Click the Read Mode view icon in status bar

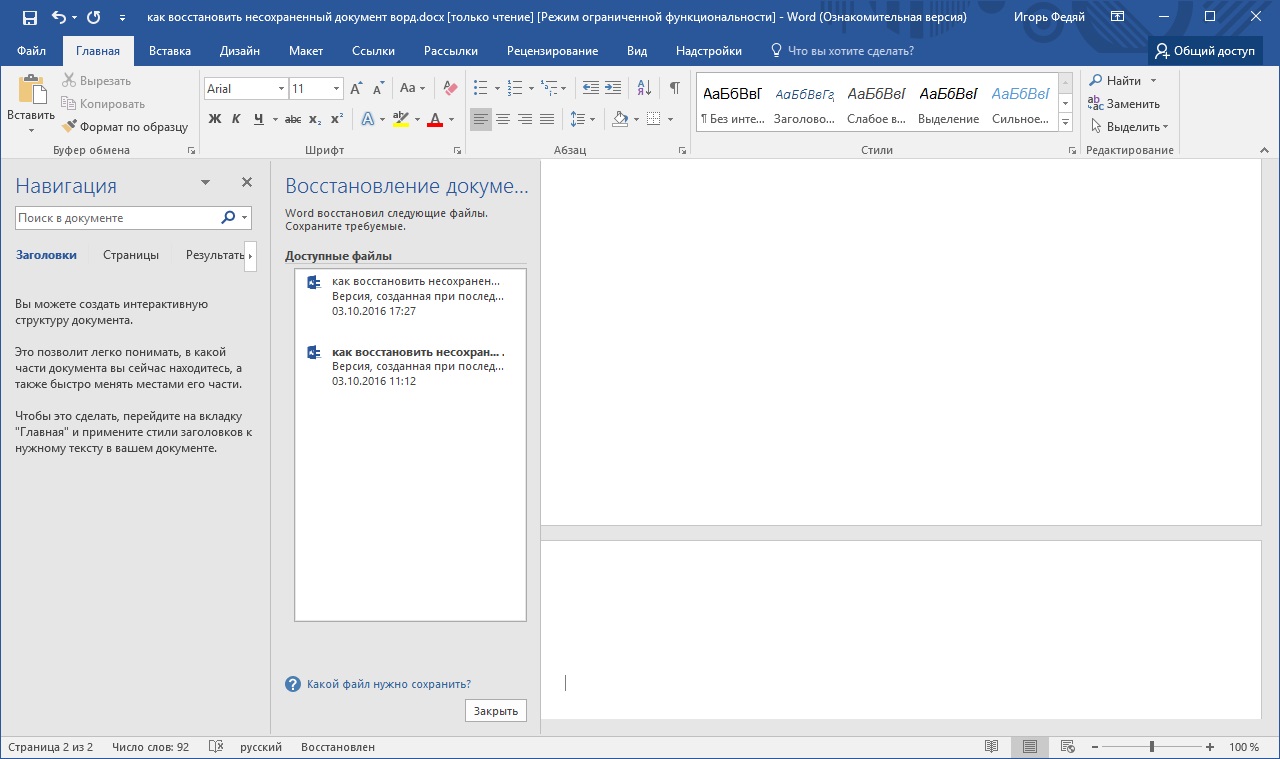coord(991,747)
